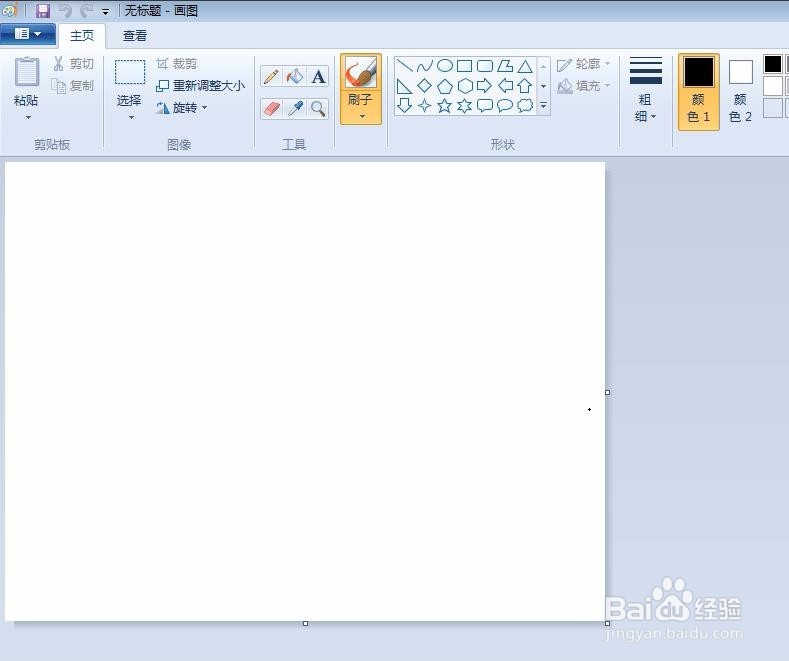This screenshot has height=661, width=789.
Task: Expand the full shapes gallery
Action: tap(543, 106)
